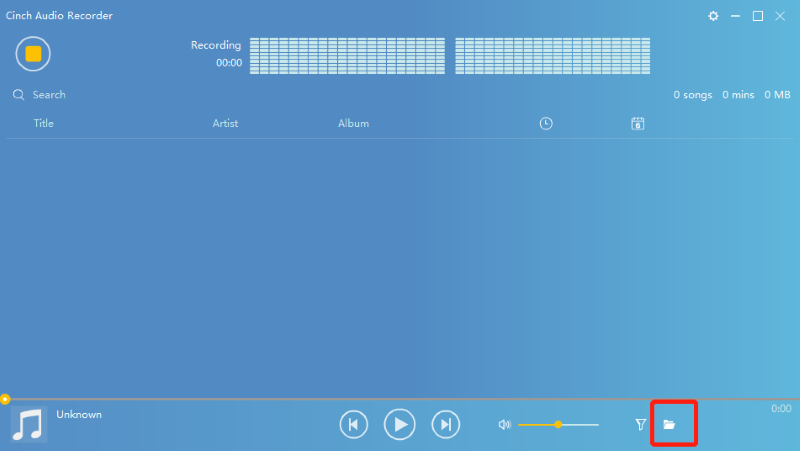Click the magnifying glass search icon
This screenshot has height=451, width=800.
pyautogui.click(x=18, y=95)
